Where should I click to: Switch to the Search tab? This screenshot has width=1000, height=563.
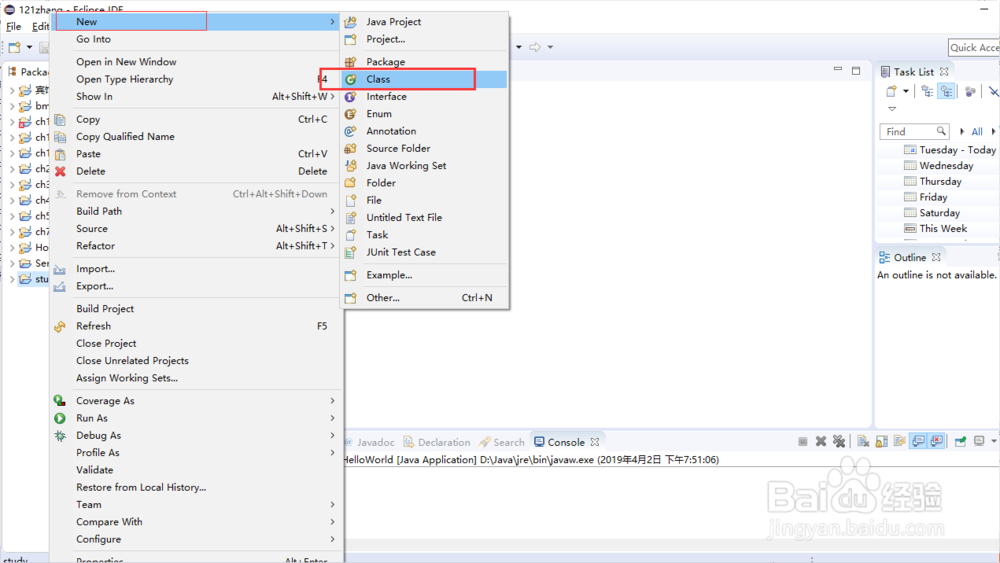pos(502,442)
